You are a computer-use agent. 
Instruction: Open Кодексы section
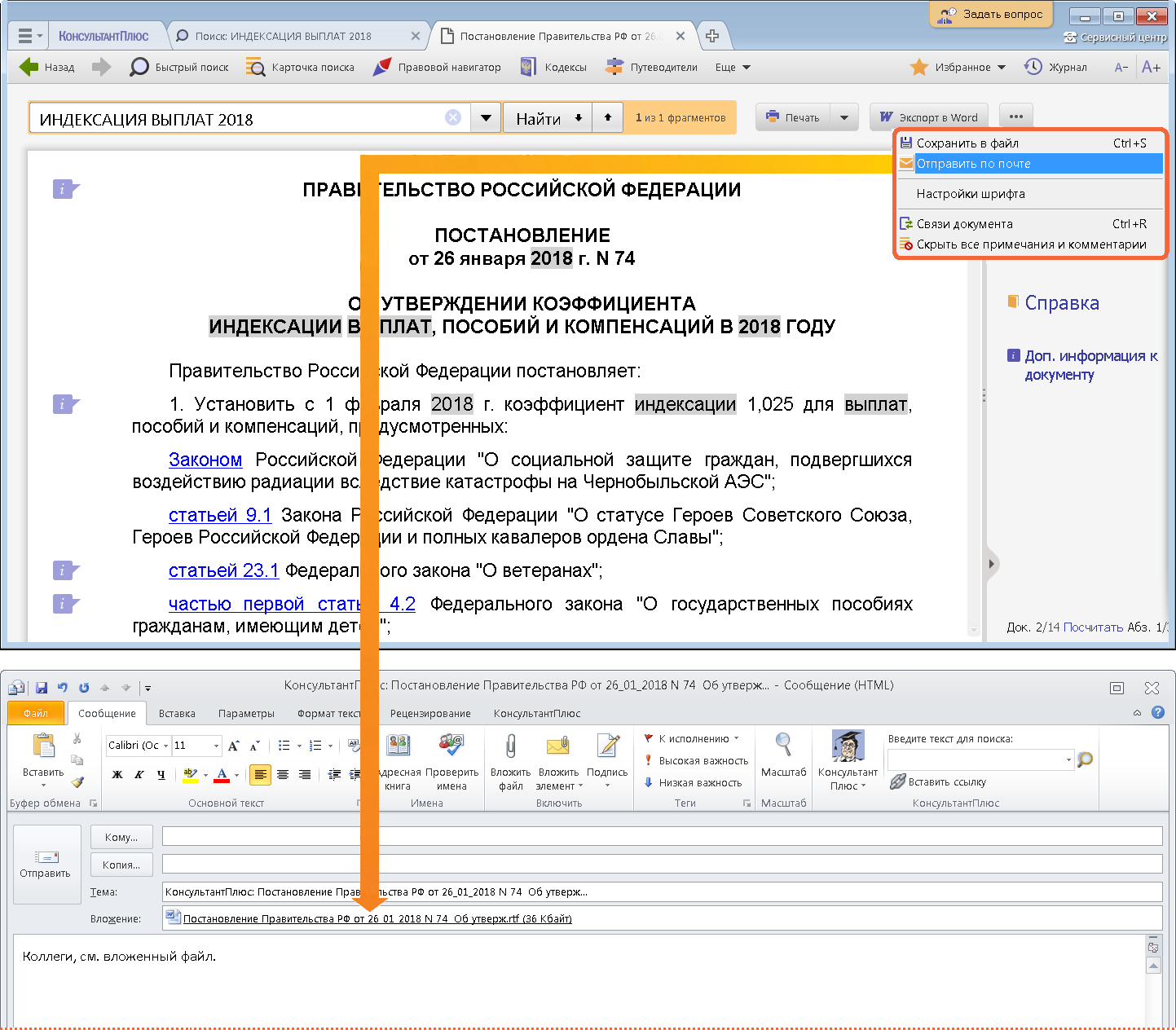click(553, 67)
